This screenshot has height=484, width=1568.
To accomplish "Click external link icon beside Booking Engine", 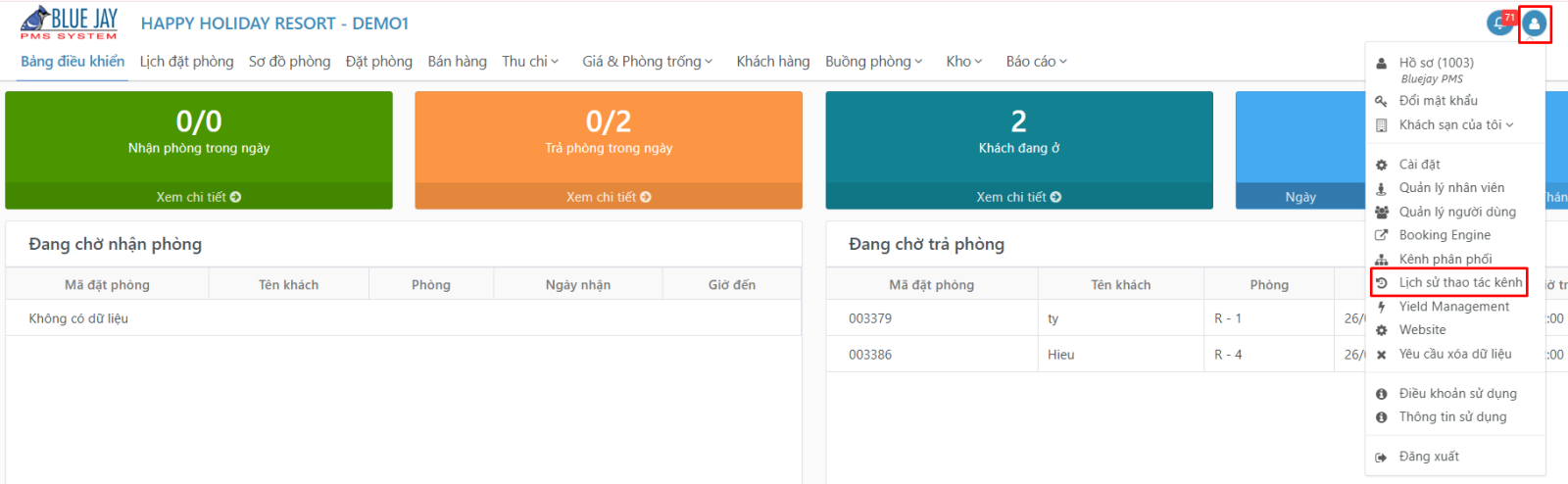I will [x=1381, y=235].
